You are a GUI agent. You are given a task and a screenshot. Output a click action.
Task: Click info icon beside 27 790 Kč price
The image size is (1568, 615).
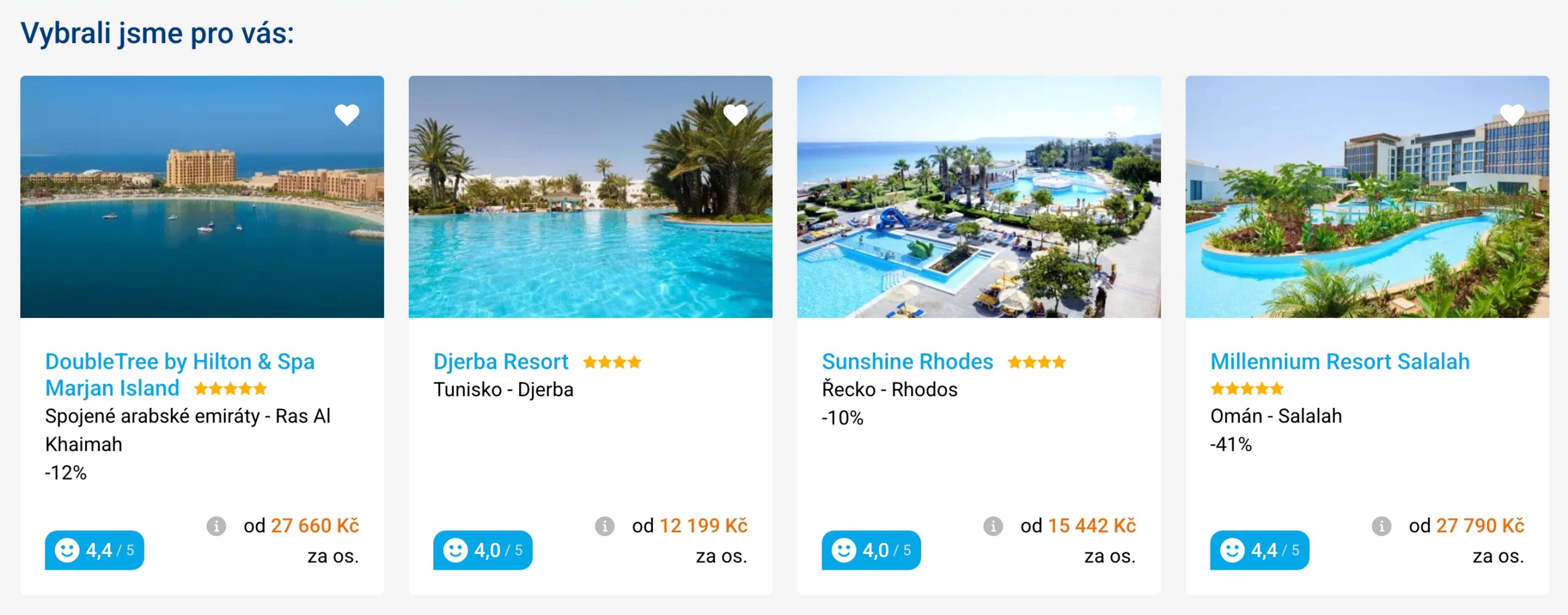coord(1381,526)
